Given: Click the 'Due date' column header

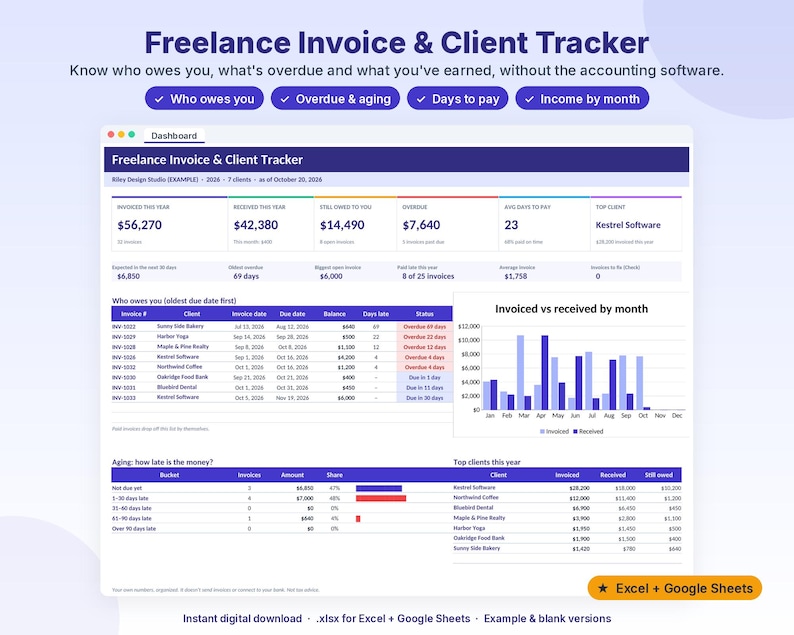Looking at the screenshot, I should [292, 314].
